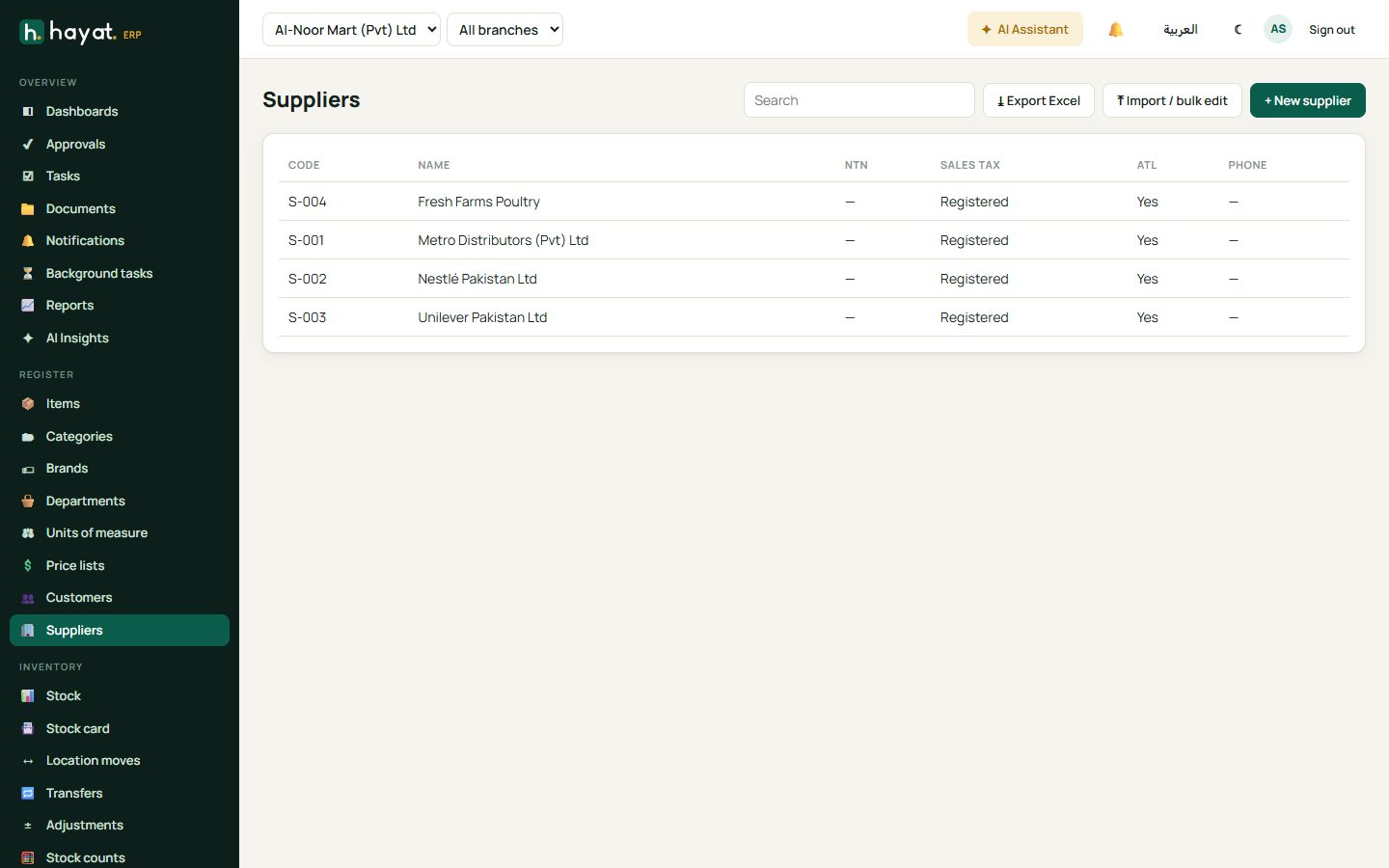Go to Location moves in sidebar
The height and width of the screenshot is (868, 1389).
120,761
